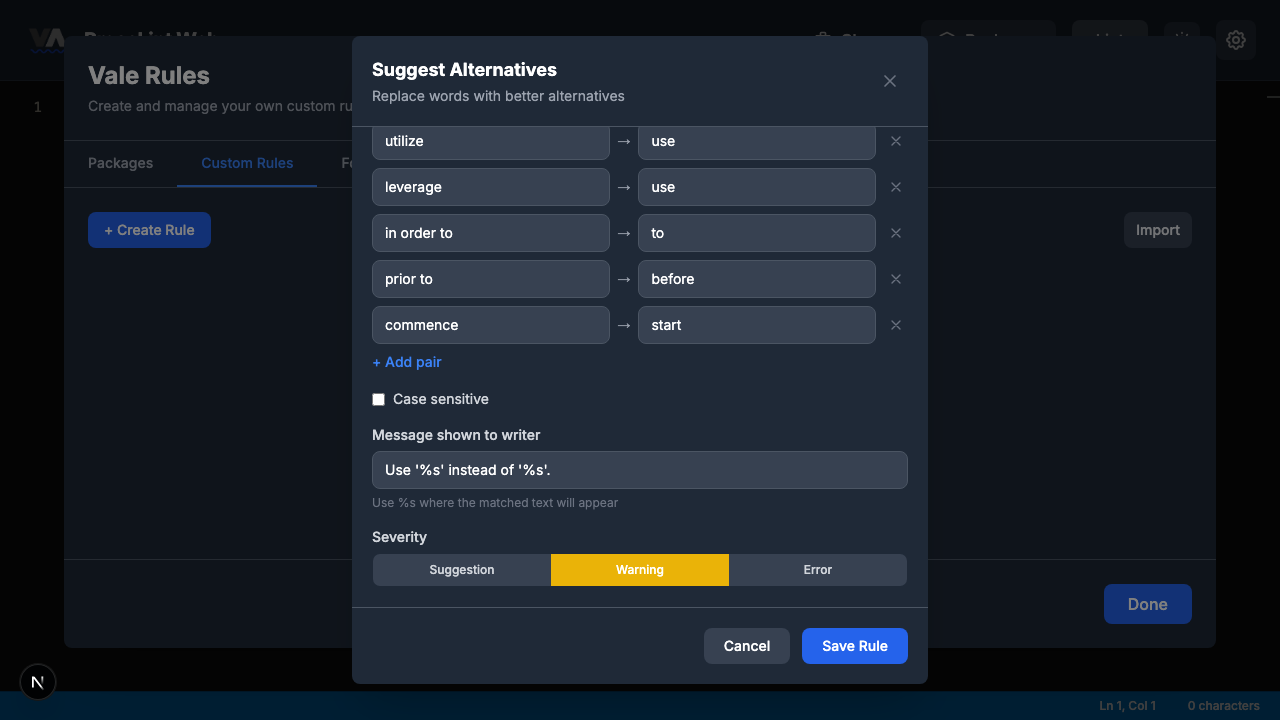Edit the 'before' replacement field
The image size is (1280, 720).
click(756, 279)
